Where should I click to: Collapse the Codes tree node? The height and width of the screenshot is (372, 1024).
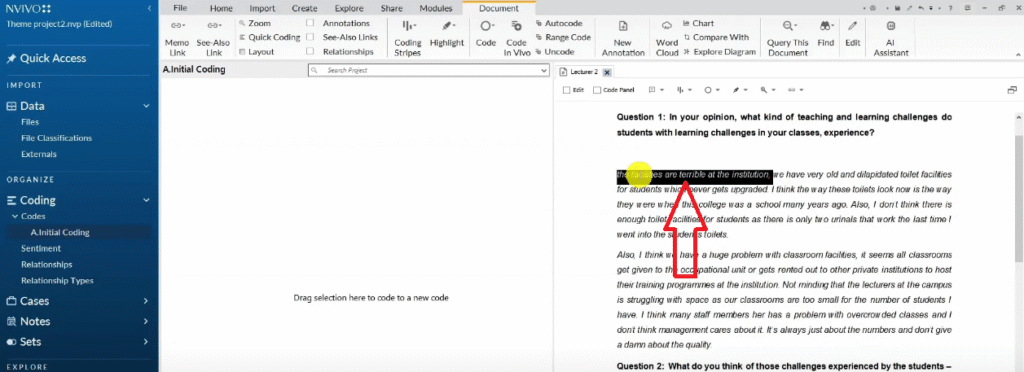coord(15,216)
